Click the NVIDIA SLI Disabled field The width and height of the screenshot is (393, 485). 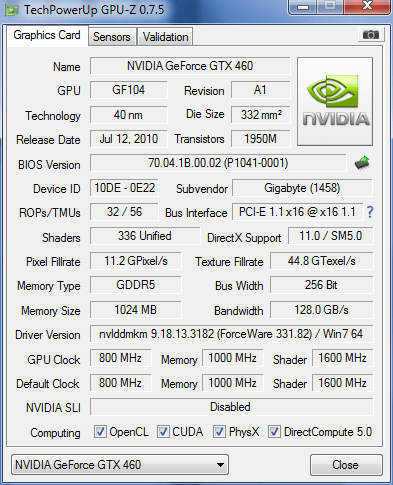click(x=231, y=407)
